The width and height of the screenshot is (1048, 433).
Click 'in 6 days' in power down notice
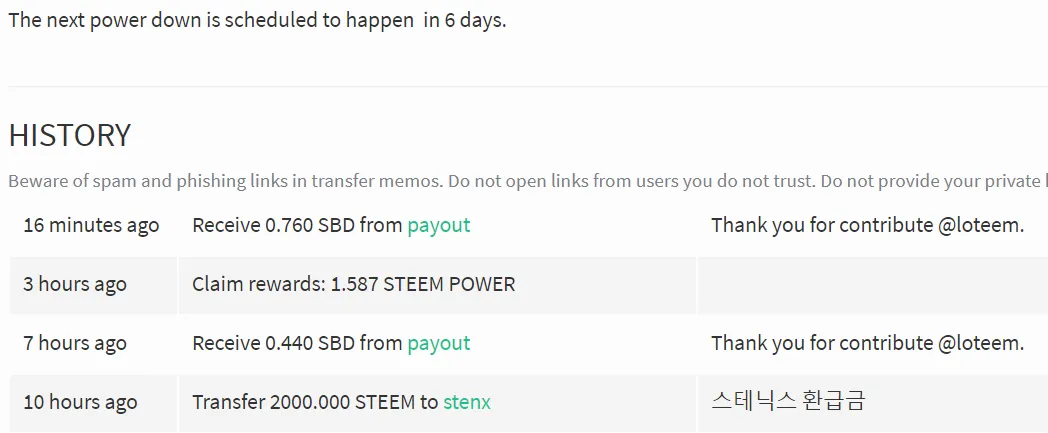click(465, 20)
